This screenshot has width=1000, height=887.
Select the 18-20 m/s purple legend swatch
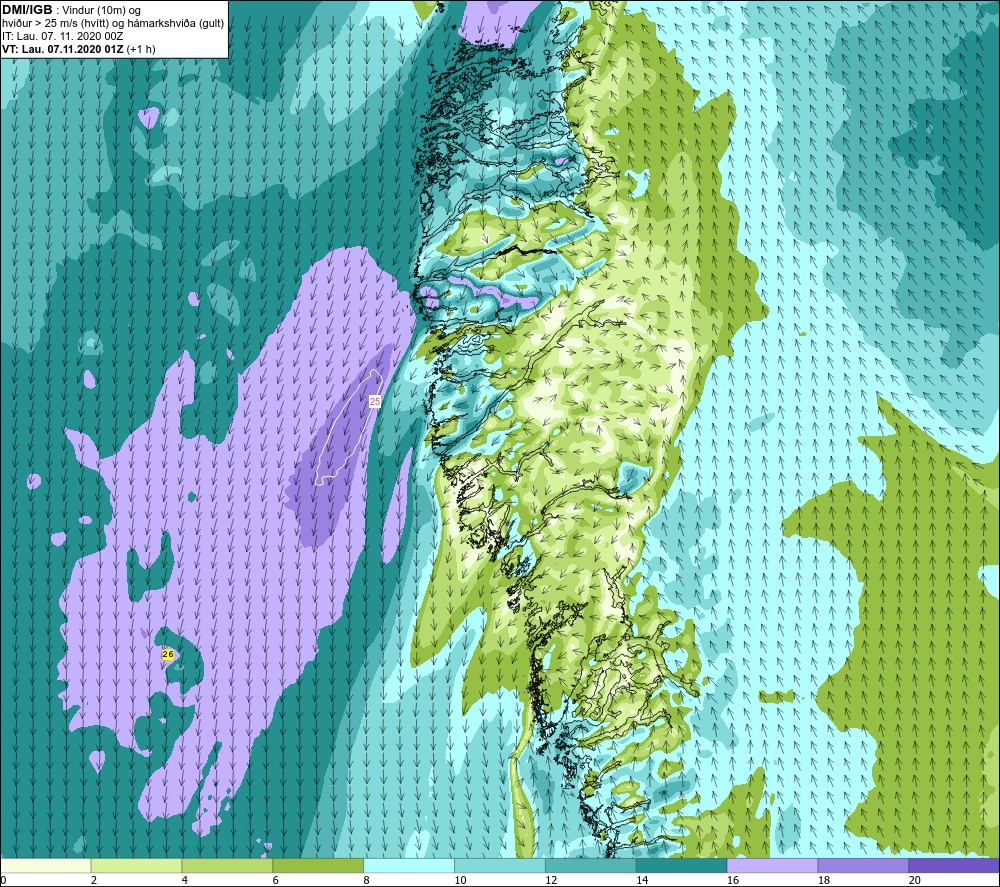click(863, 865)
